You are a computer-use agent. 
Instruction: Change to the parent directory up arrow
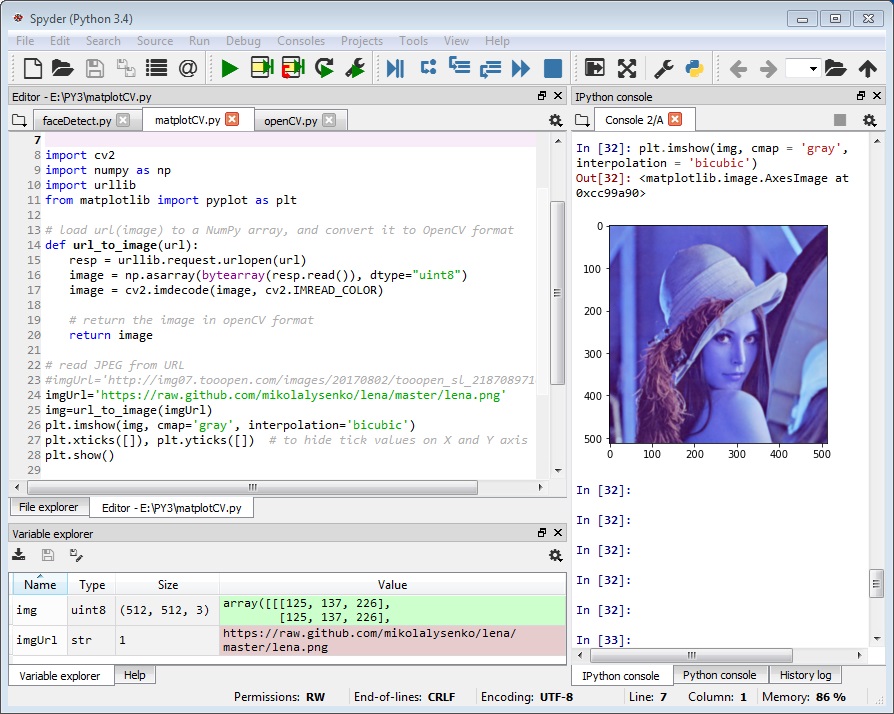tap(868, 68)
